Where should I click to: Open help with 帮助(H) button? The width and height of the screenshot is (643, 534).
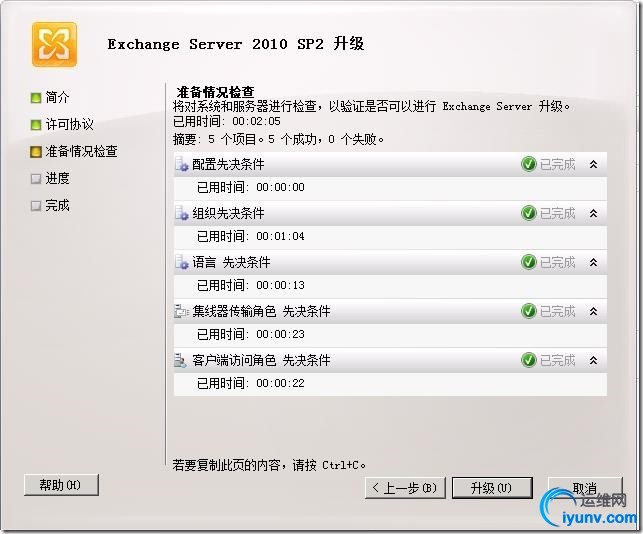coord(61,485)
